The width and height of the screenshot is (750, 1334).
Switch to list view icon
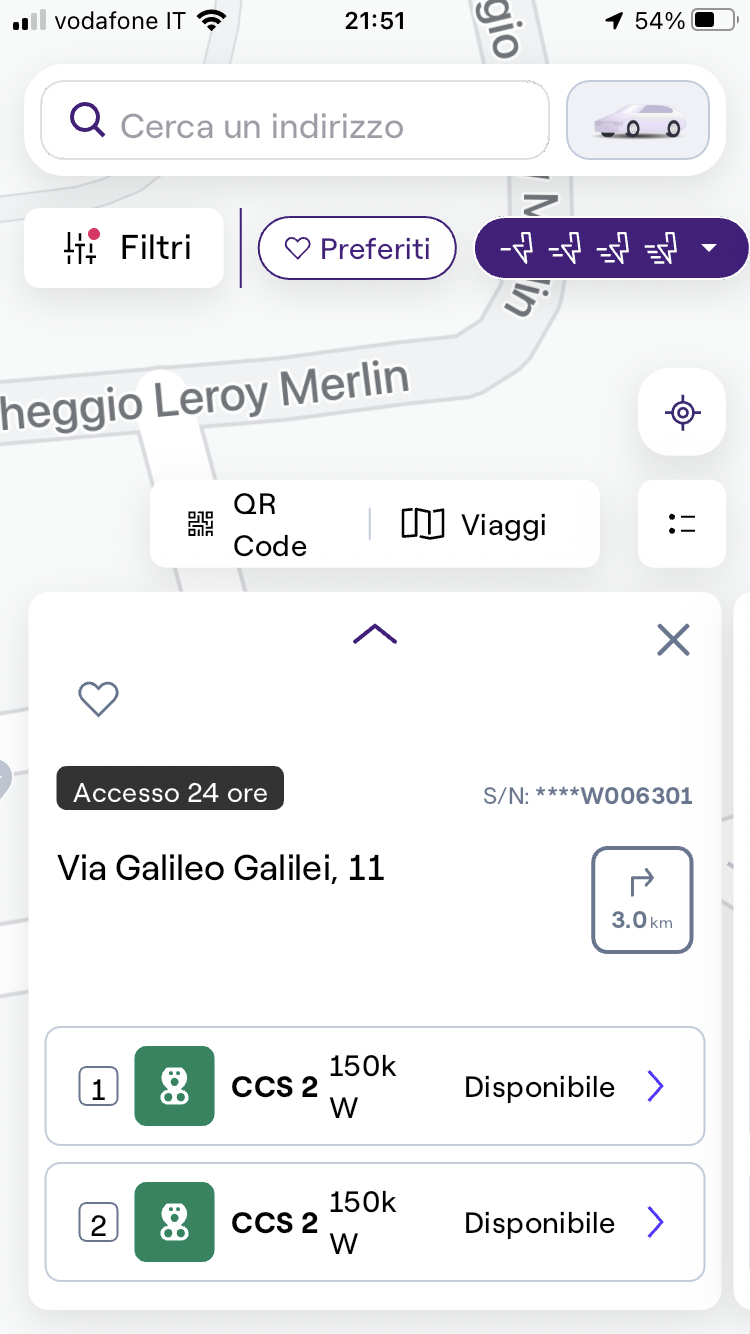682,524
